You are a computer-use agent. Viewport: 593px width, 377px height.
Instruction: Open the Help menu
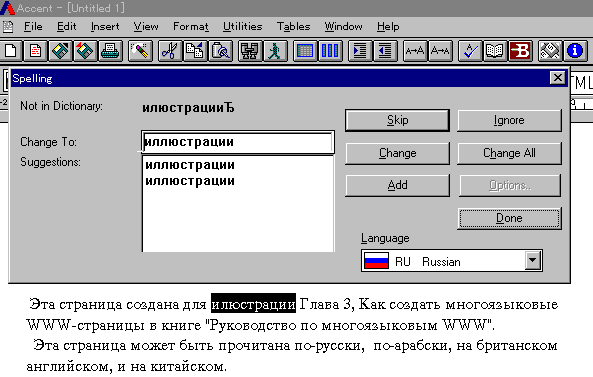[x=388, y=26]
